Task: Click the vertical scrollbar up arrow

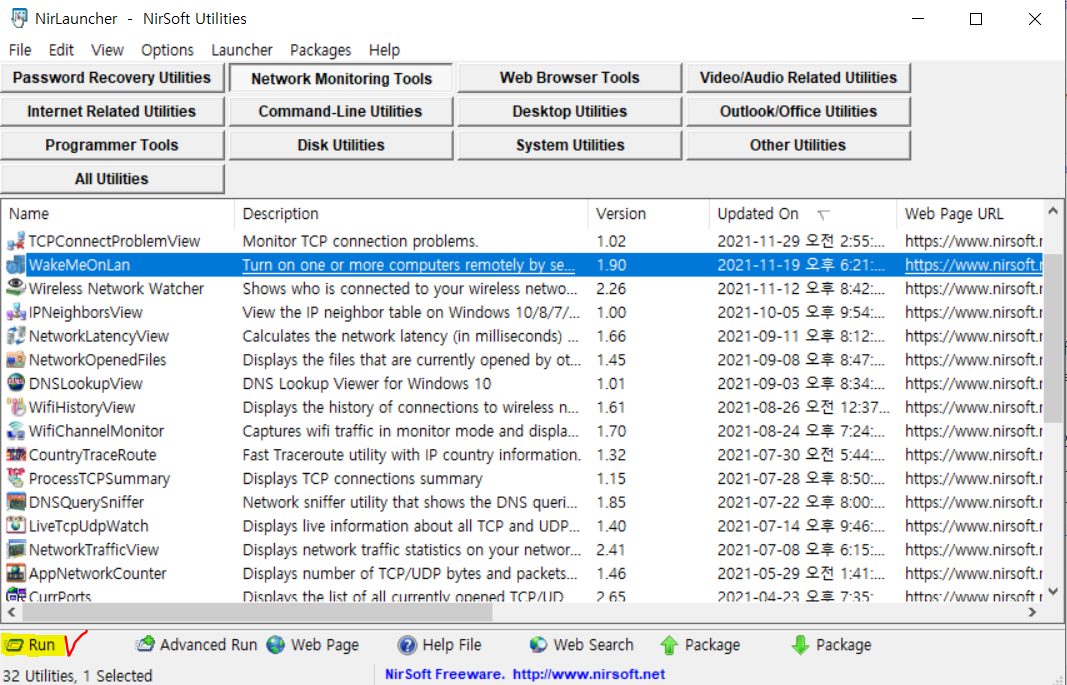Action: (x=1053, y=212)
